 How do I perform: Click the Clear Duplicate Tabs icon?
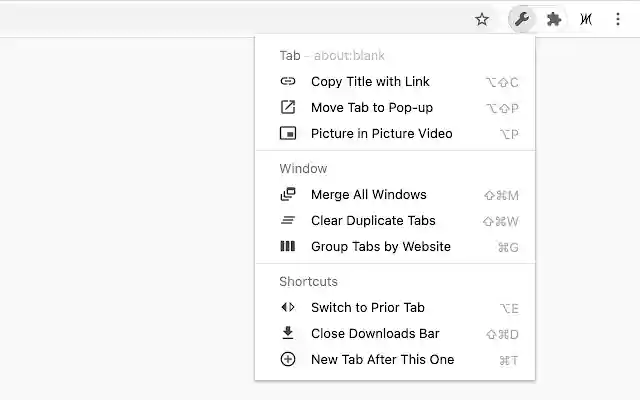(x=288, y=221)
